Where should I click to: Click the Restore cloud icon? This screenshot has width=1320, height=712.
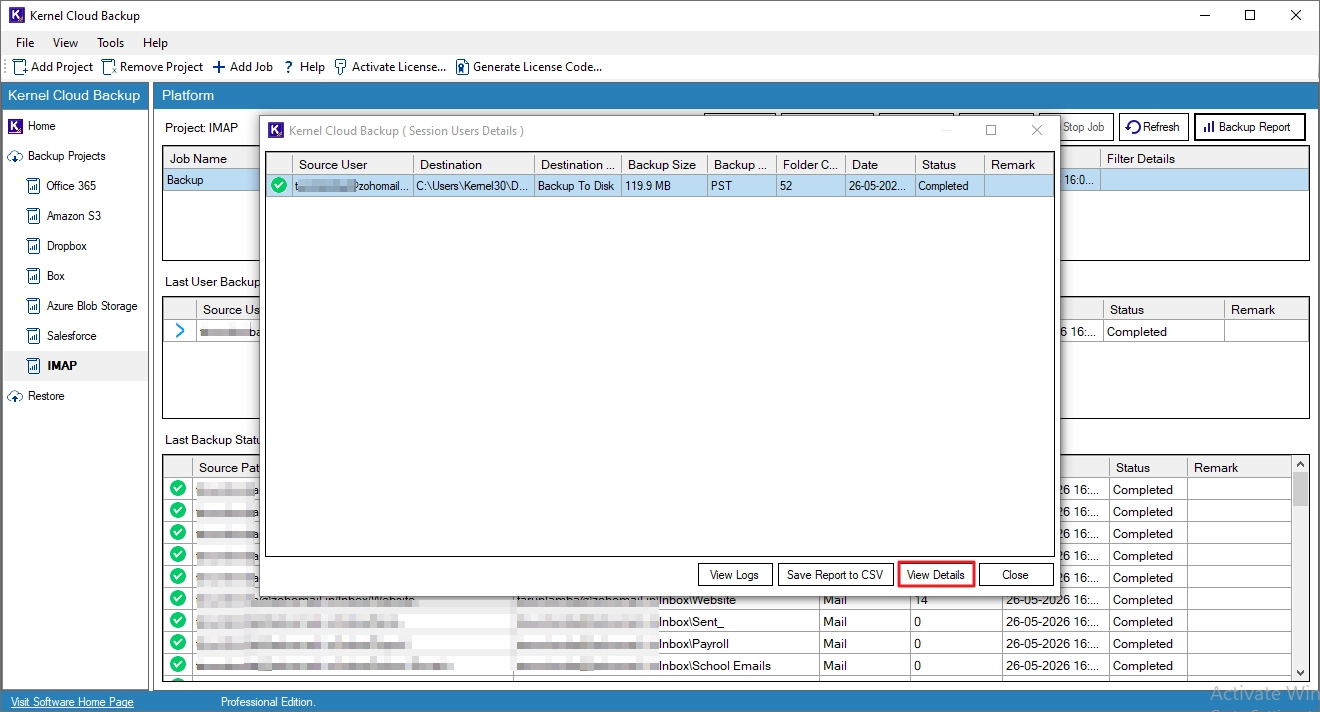click(x=15, y=396)
